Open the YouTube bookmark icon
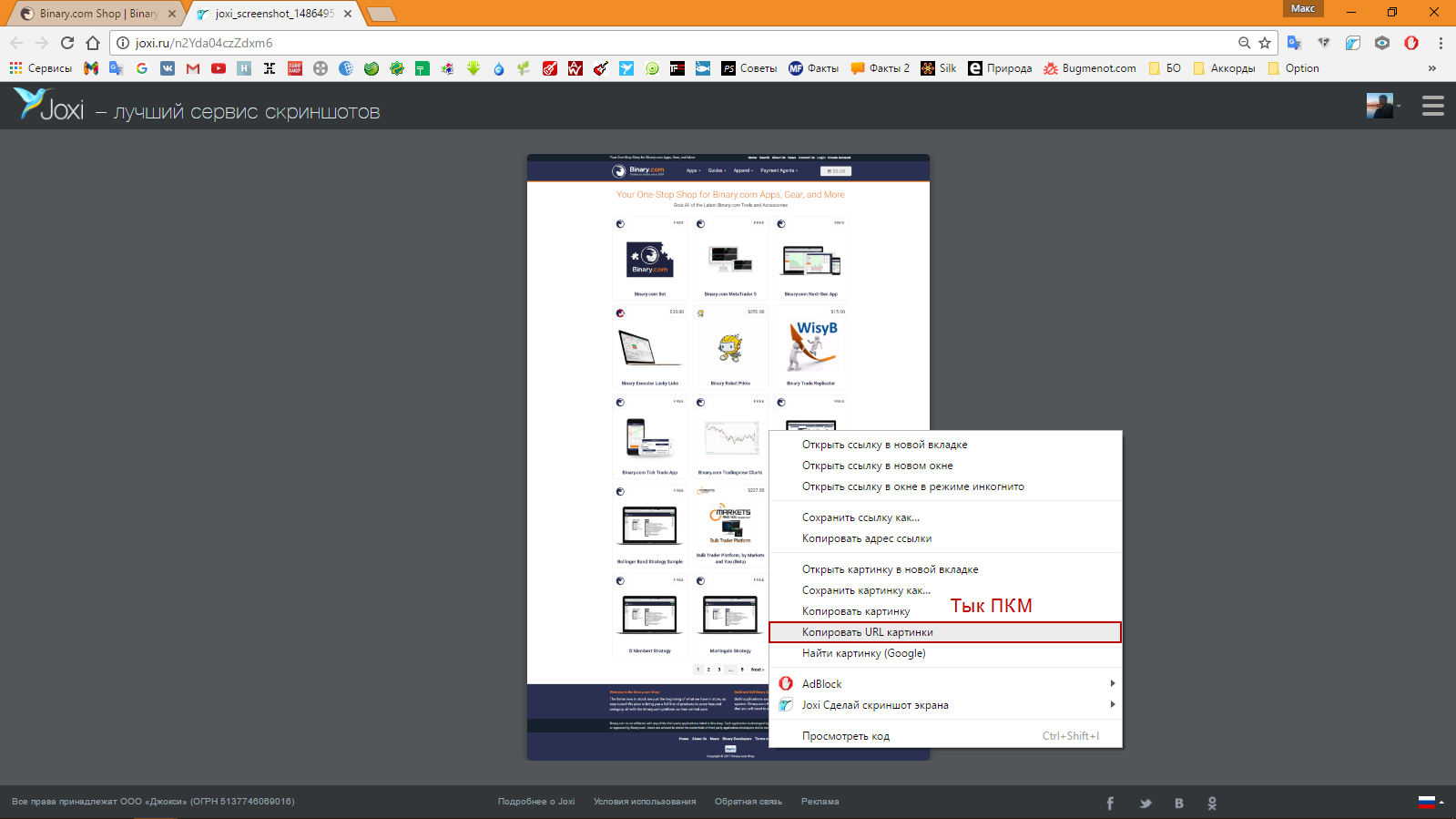 point(219,68)
